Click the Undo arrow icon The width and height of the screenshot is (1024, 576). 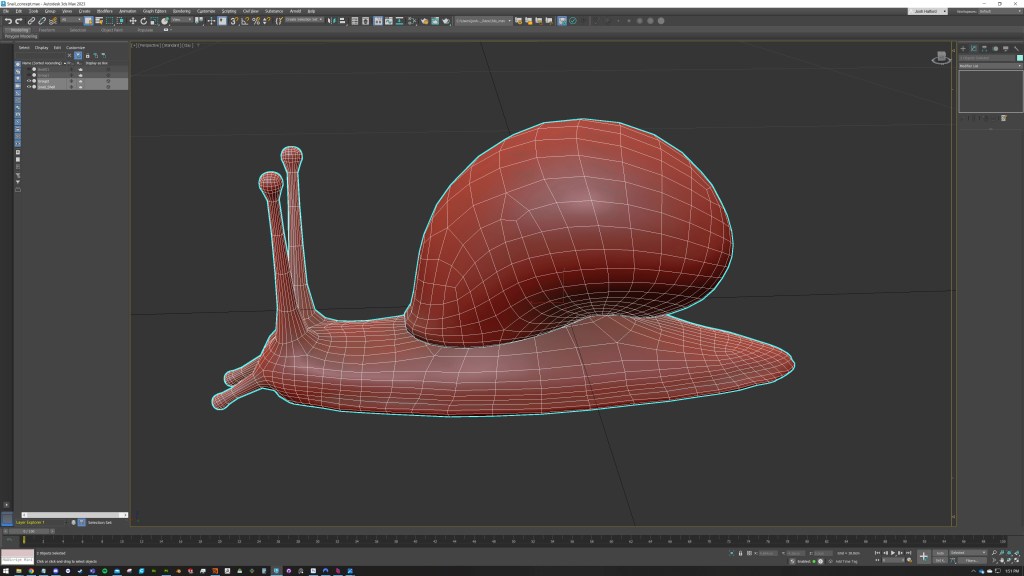click(x=8, y=20)
